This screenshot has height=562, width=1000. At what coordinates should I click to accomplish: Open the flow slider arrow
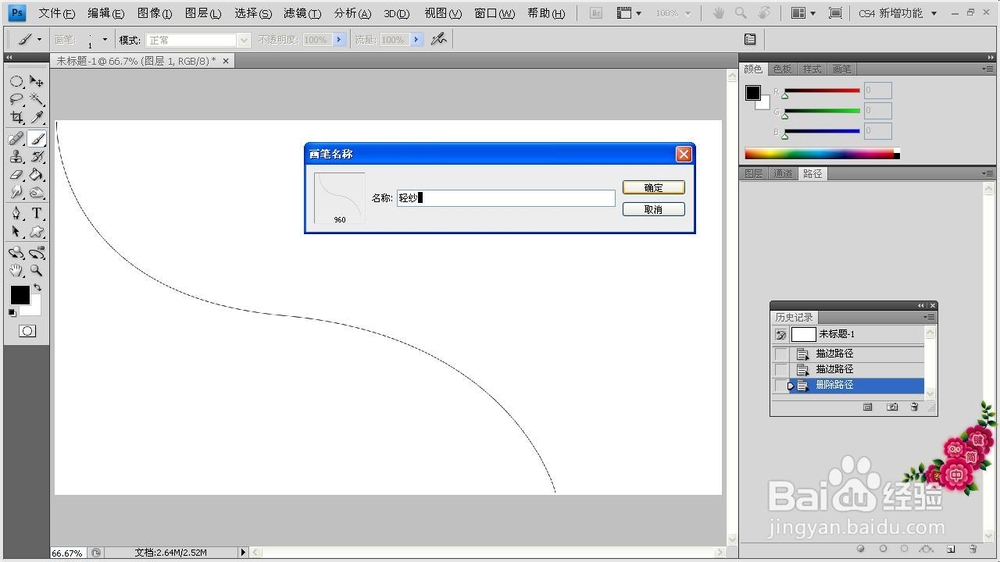(416, 40)
